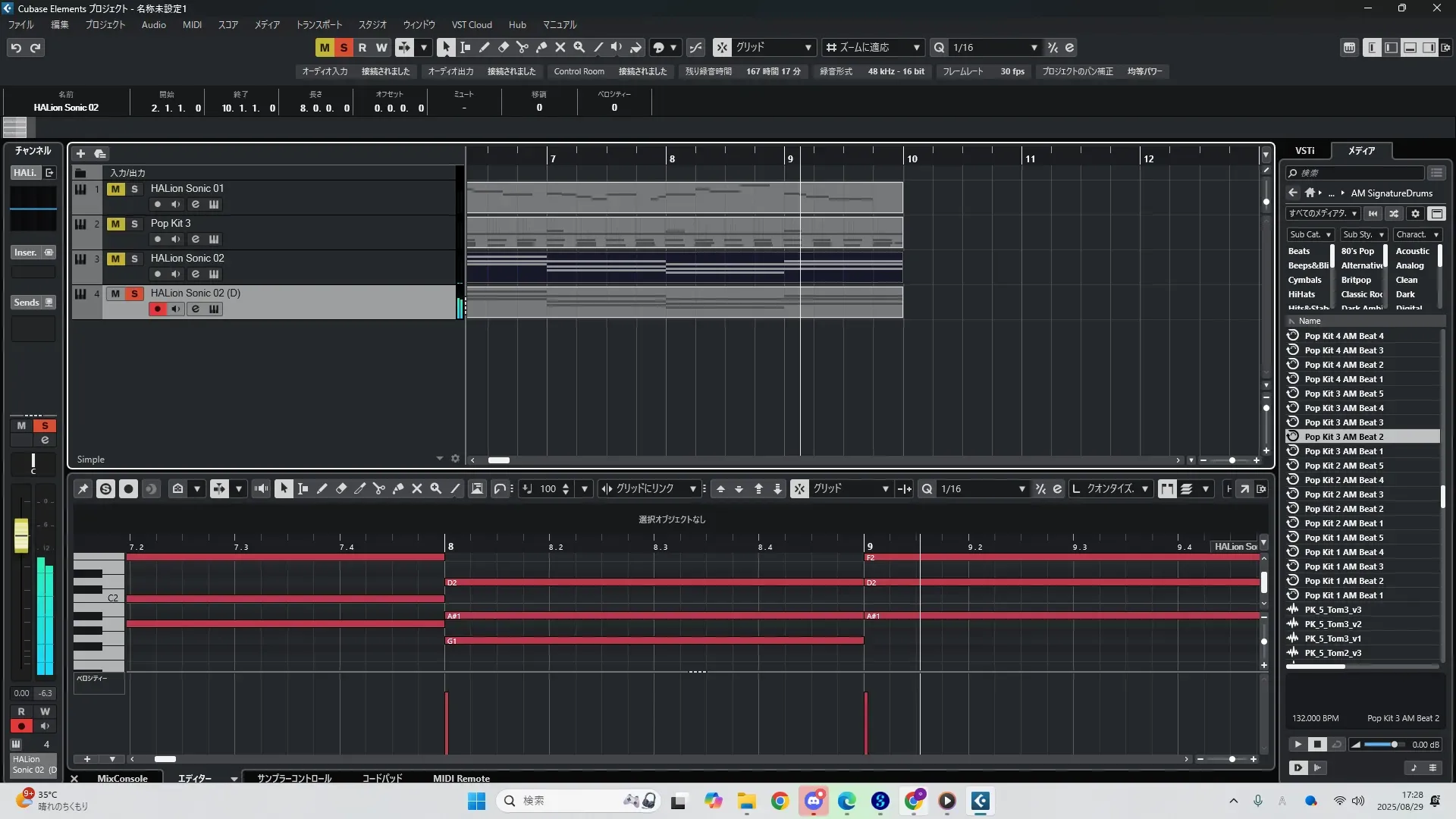Click the Undo arrow icon

[x=15, y=48]
